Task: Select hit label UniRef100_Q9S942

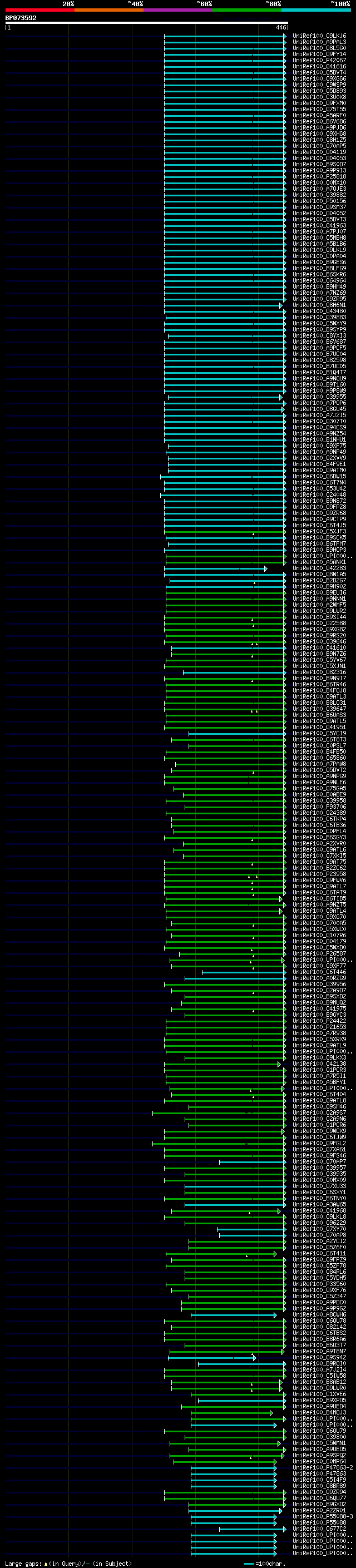Action: (x=319, y=1358)
